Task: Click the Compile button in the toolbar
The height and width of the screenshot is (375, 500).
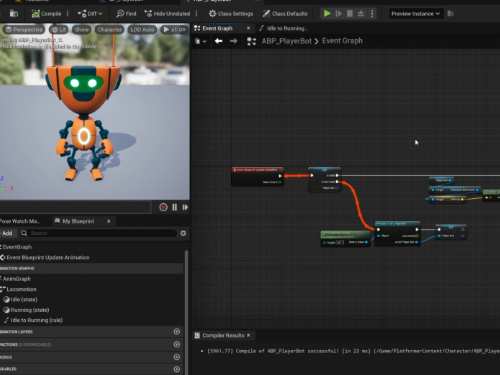Action: point(46,14)
